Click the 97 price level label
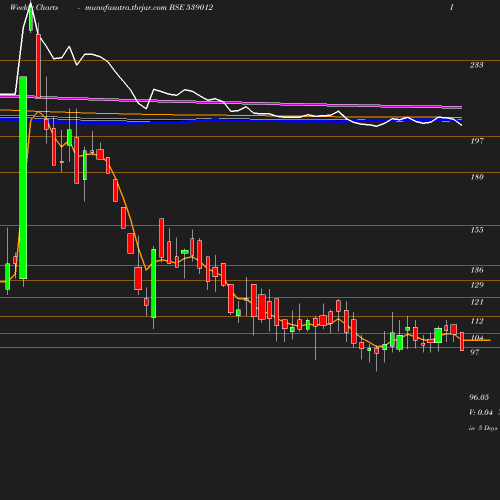Viewport: 500px width, 500px height. pos(475,352)
